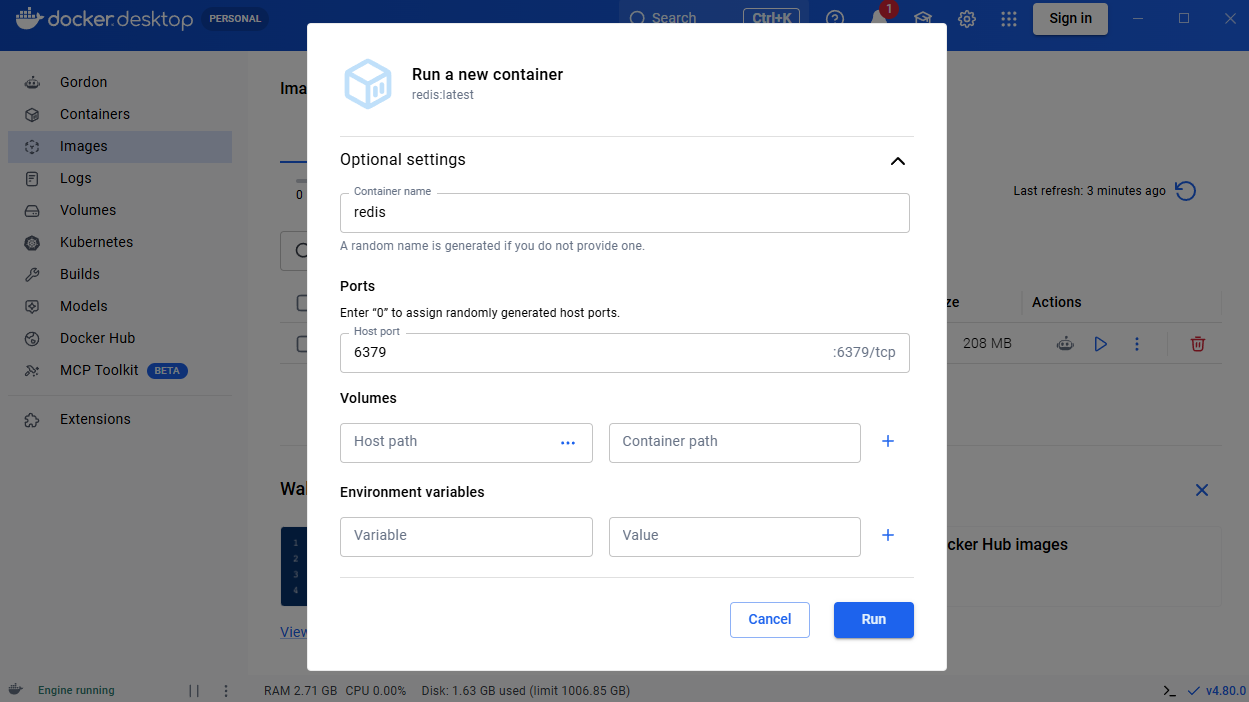
Task: Click the Disk usage status text
Action: click(x=525, y=691)
